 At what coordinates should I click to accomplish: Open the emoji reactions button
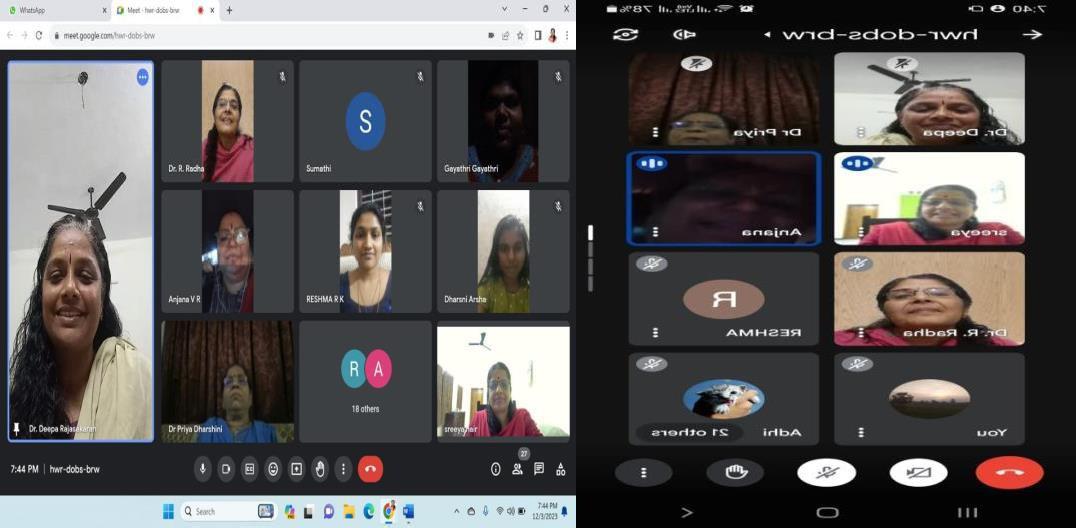pyautogui.click(x=273, y=469)
